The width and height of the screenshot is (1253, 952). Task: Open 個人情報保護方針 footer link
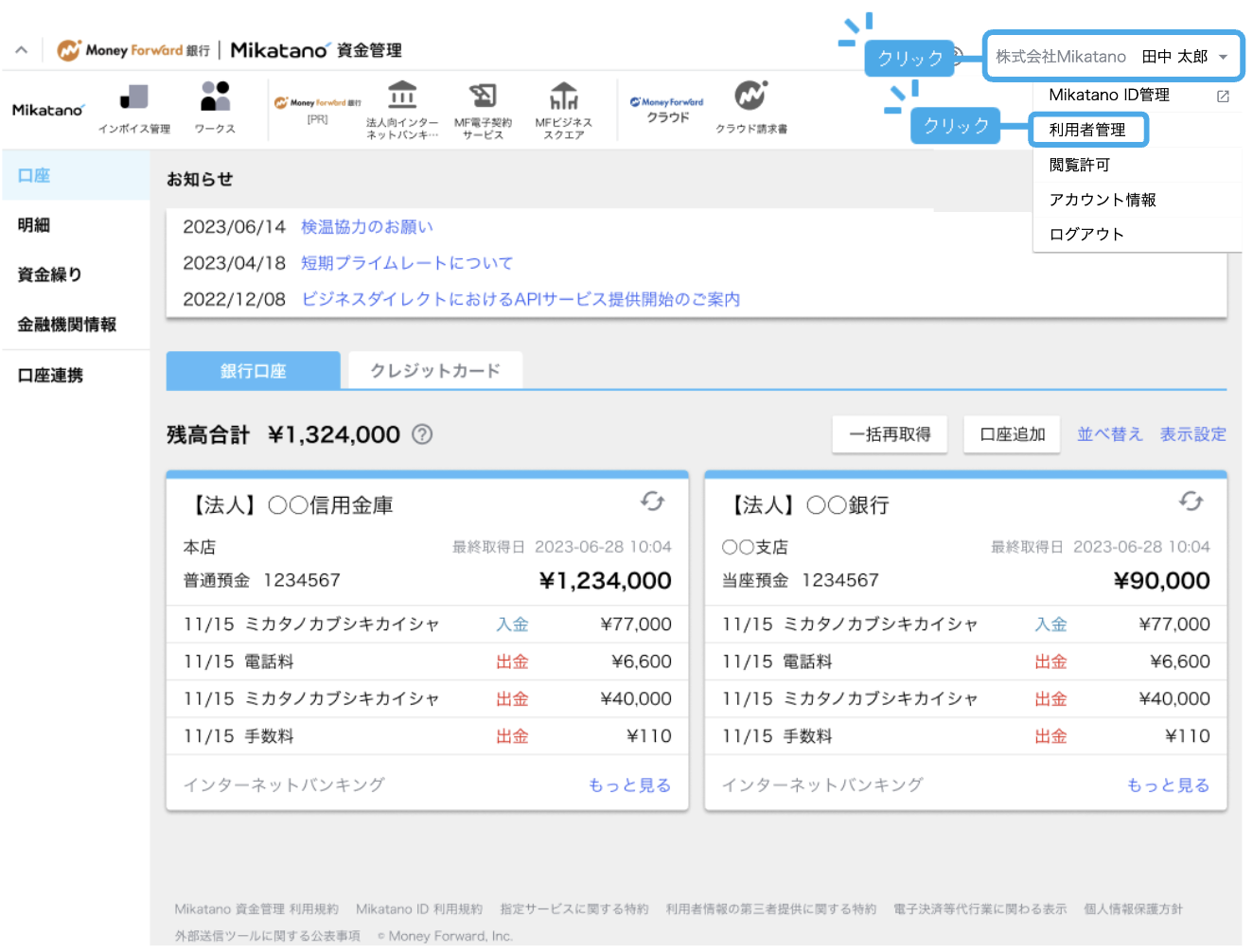pos(1133,909)
